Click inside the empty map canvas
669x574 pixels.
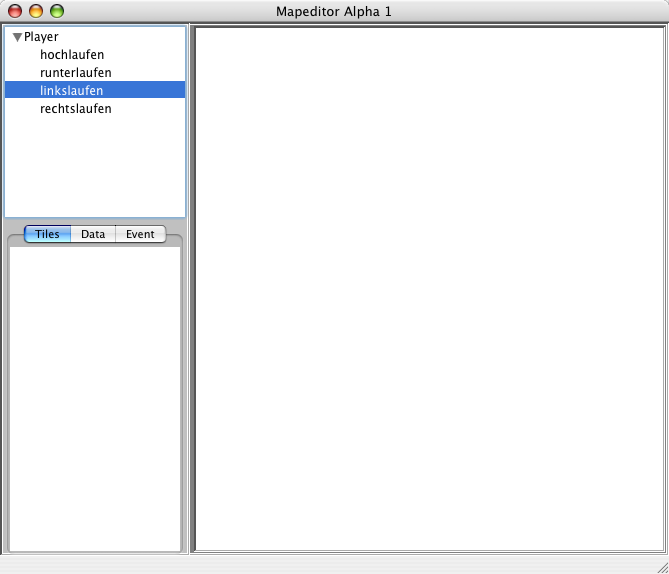pyautogui.click(x=428, y=288)
